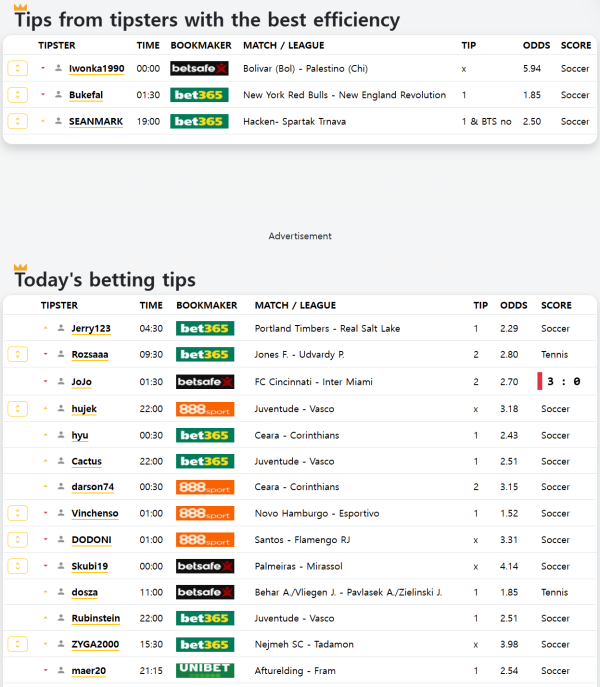Click the Unibet logo in maer20's row
This screenshot has width=600, height=687.
point(204,670)
